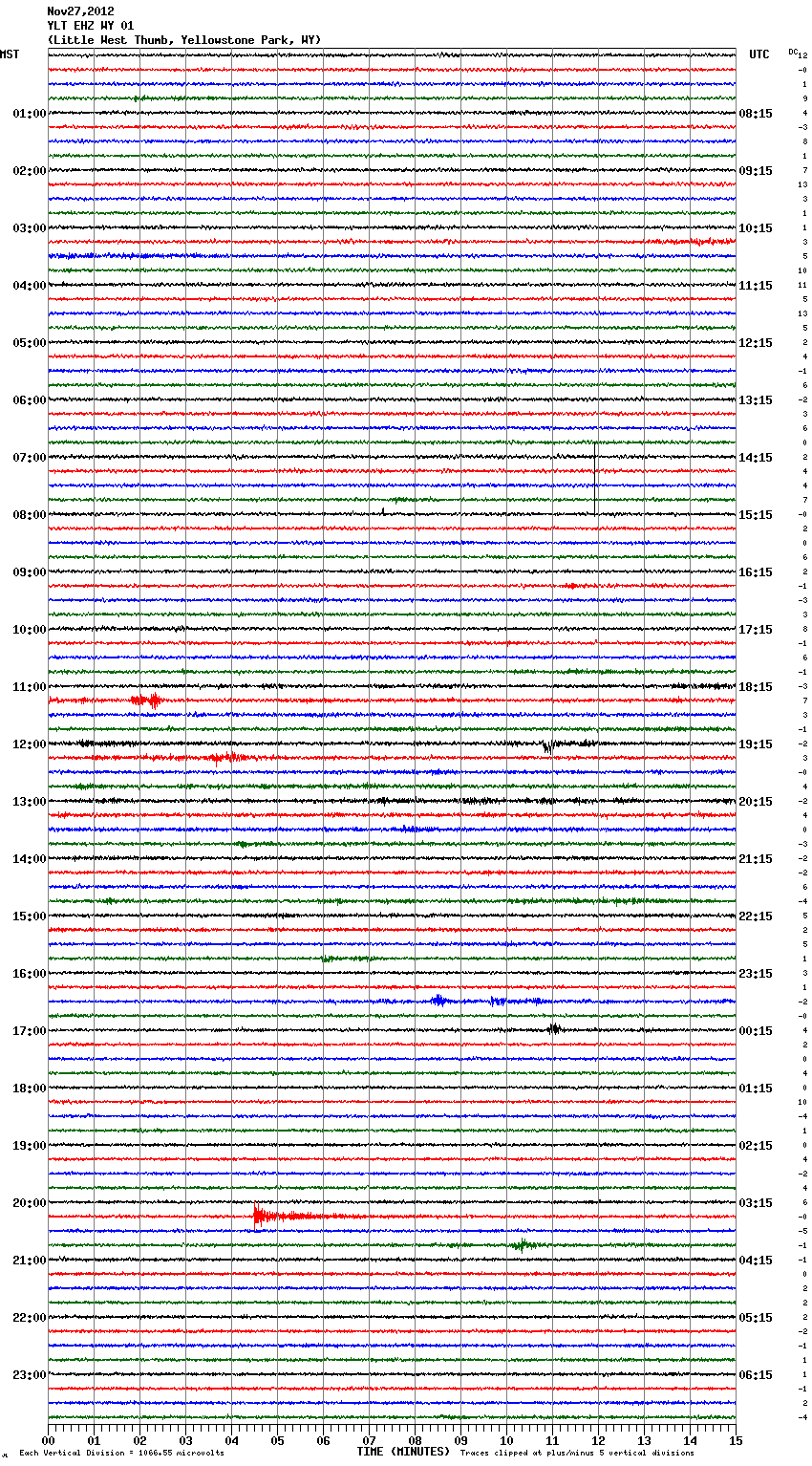The image size is (812, 1466).
Task: Click the "06:15" UTC time label
Action: 756,1375
